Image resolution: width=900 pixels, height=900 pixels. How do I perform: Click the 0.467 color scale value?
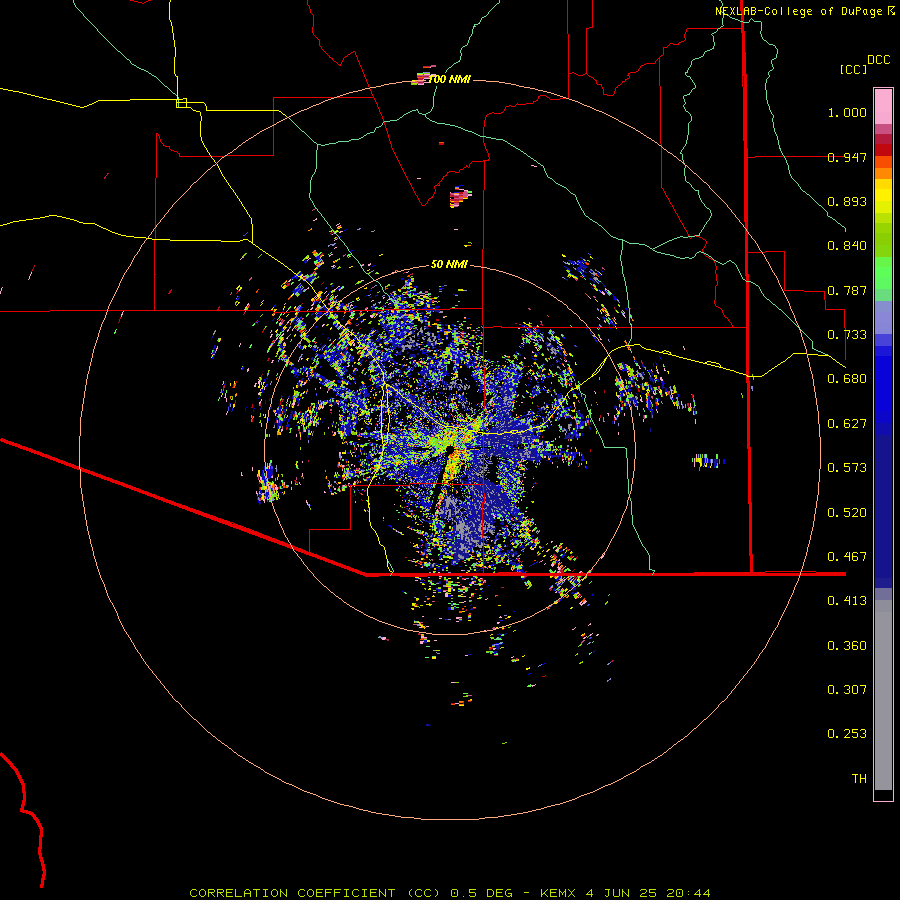(847, 557)
